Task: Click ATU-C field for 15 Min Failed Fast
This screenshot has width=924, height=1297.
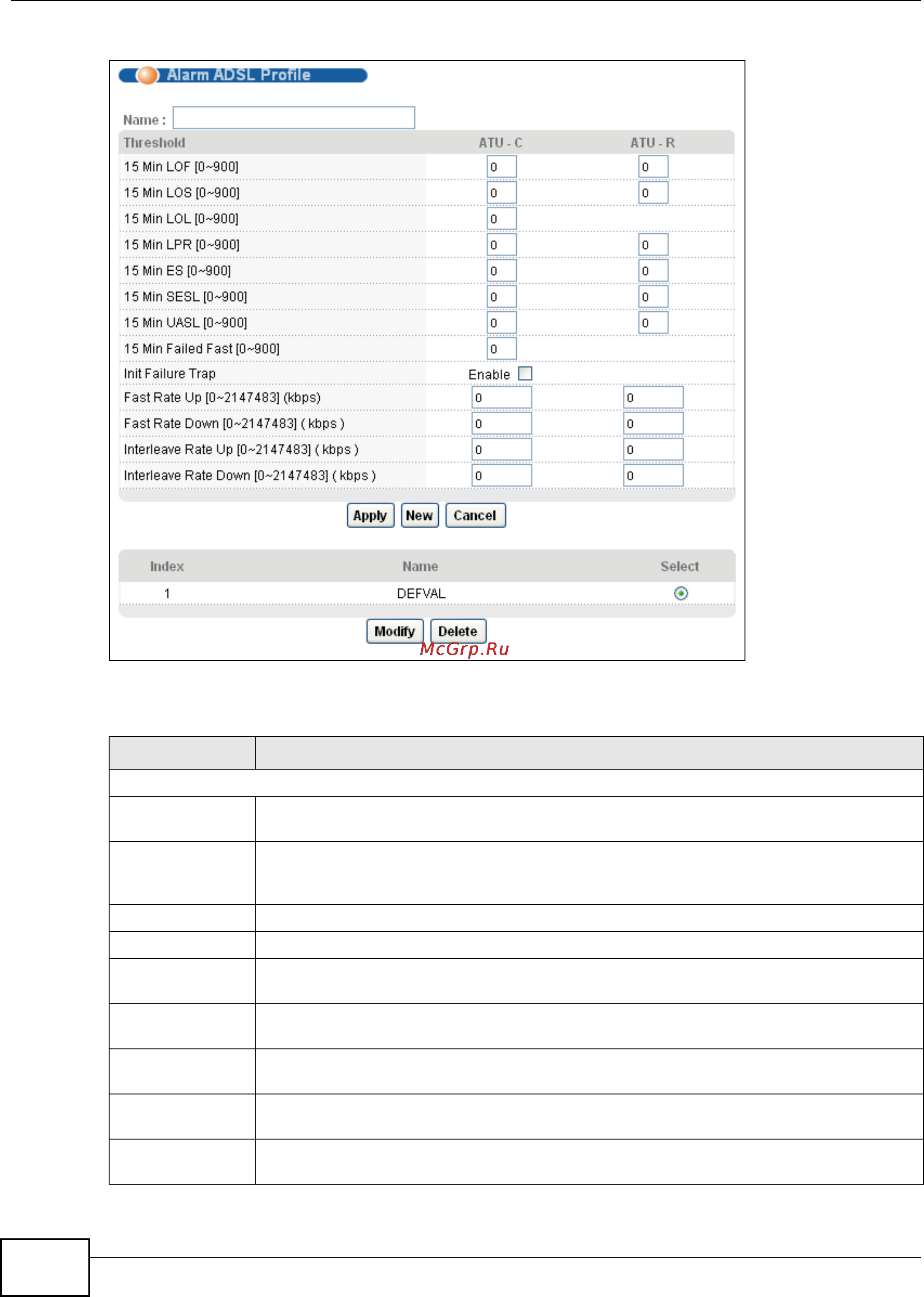Action: pos(501,349)
